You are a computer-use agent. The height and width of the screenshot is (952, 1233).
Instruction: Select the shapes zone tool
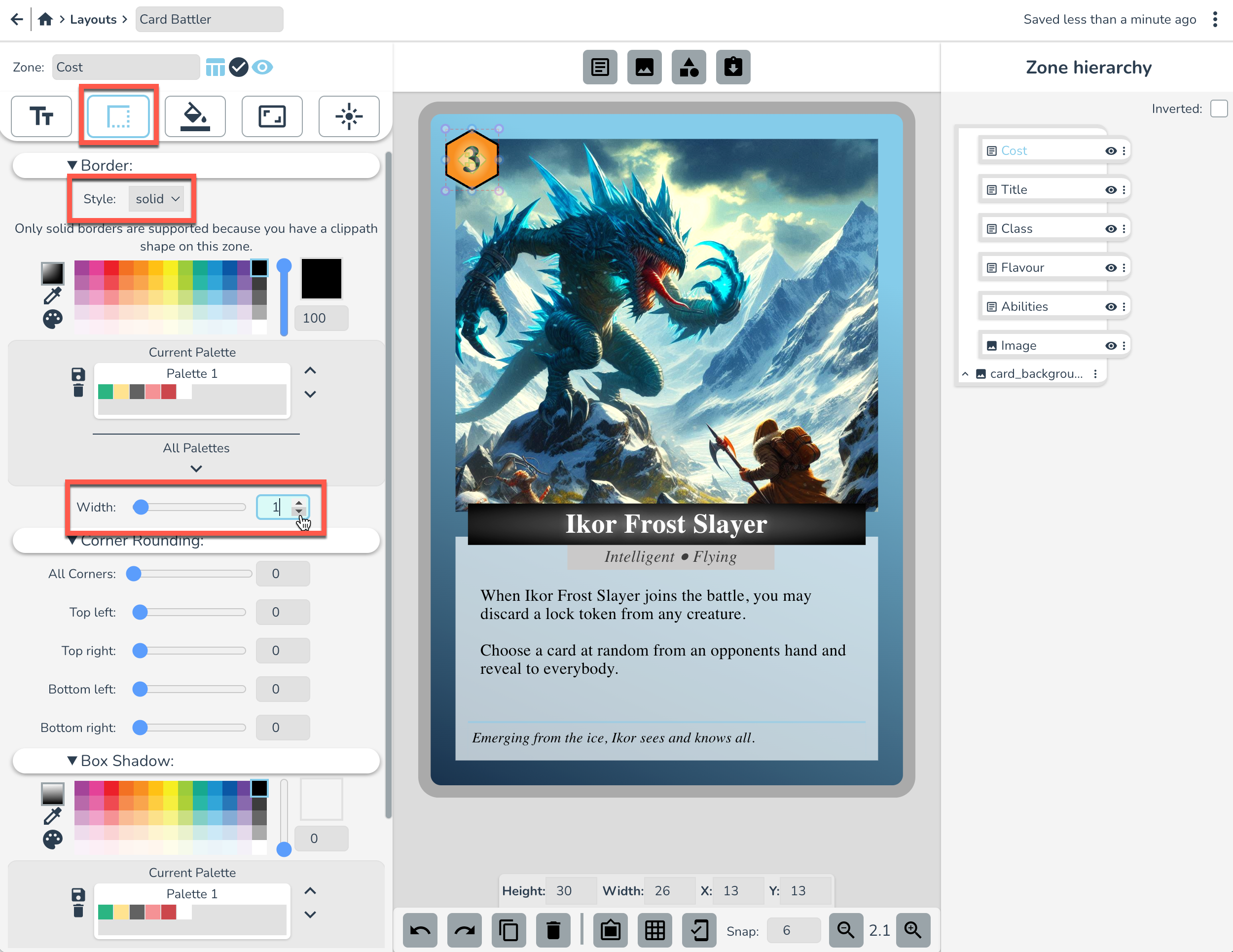tap(688, 67)
